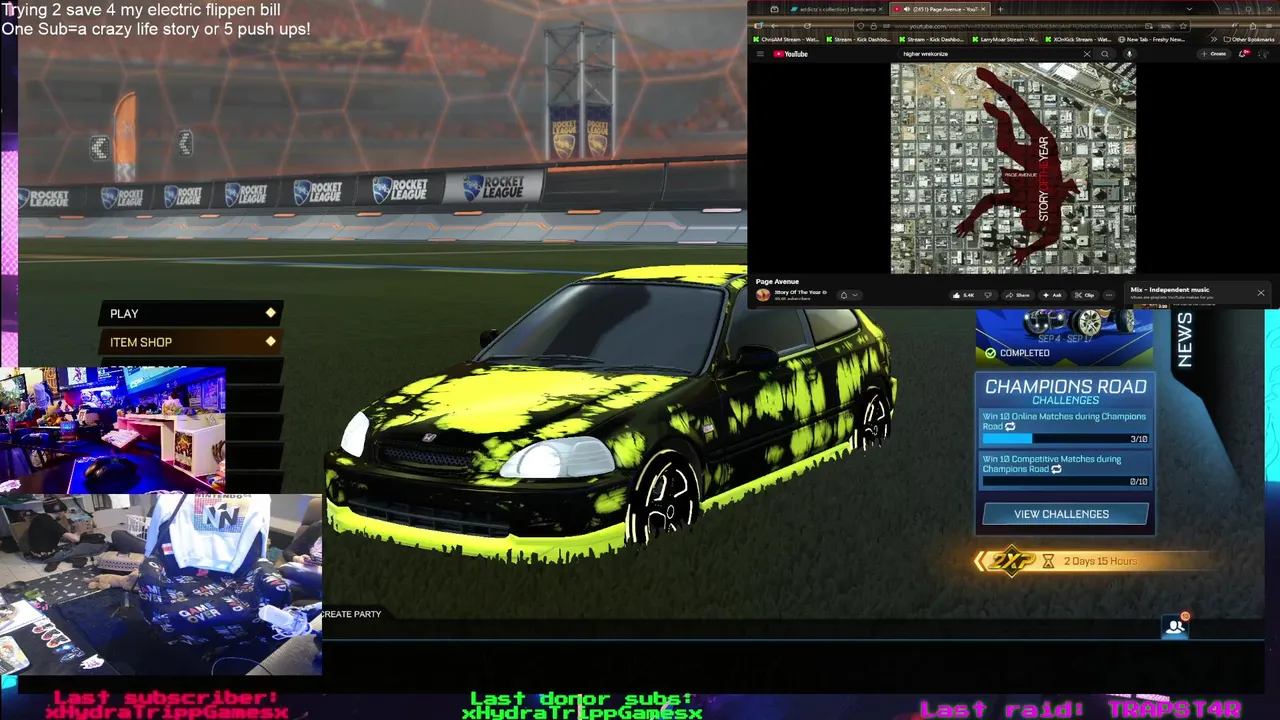Click the 0/10 competitive matches progress bar
1280x720 pixels.
pyautogui.click(x=1065, y=481)
